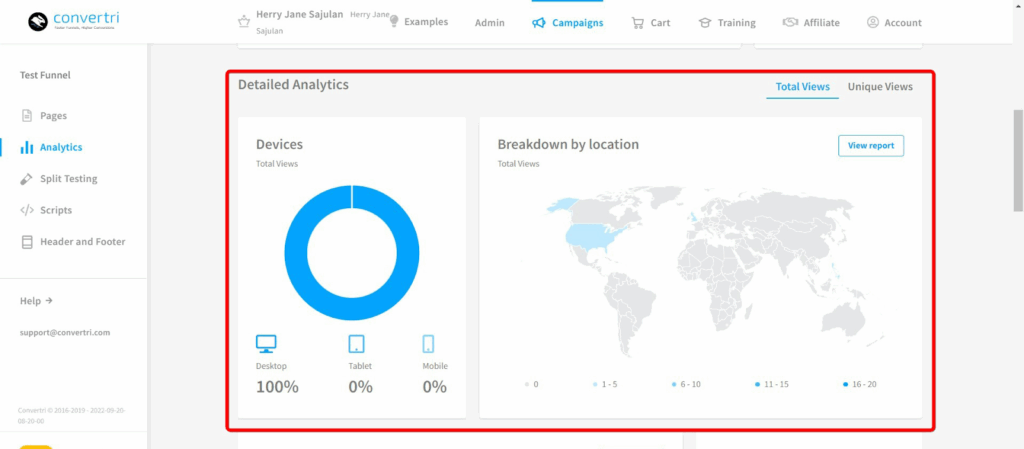Open the Account menu
The height and width of the screenshot is (449, 1024).
(894, 23)
